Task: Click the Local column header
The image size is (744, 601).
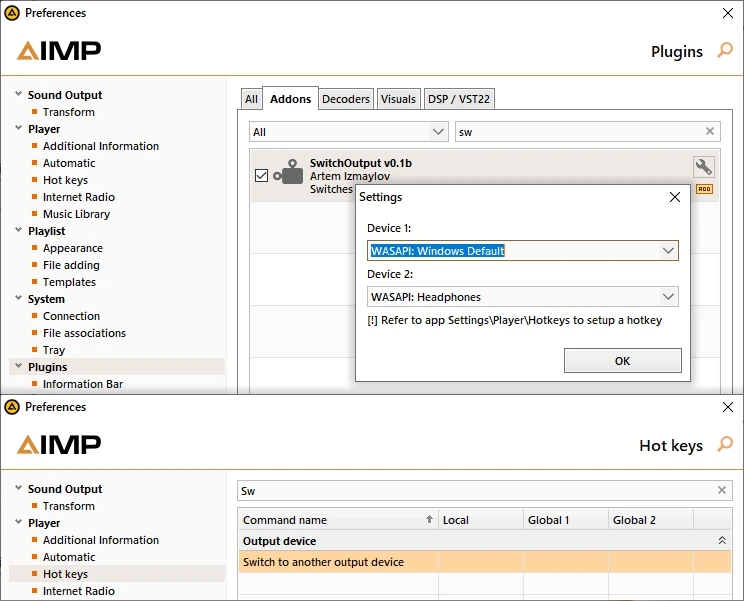Action: click(481, 520)
